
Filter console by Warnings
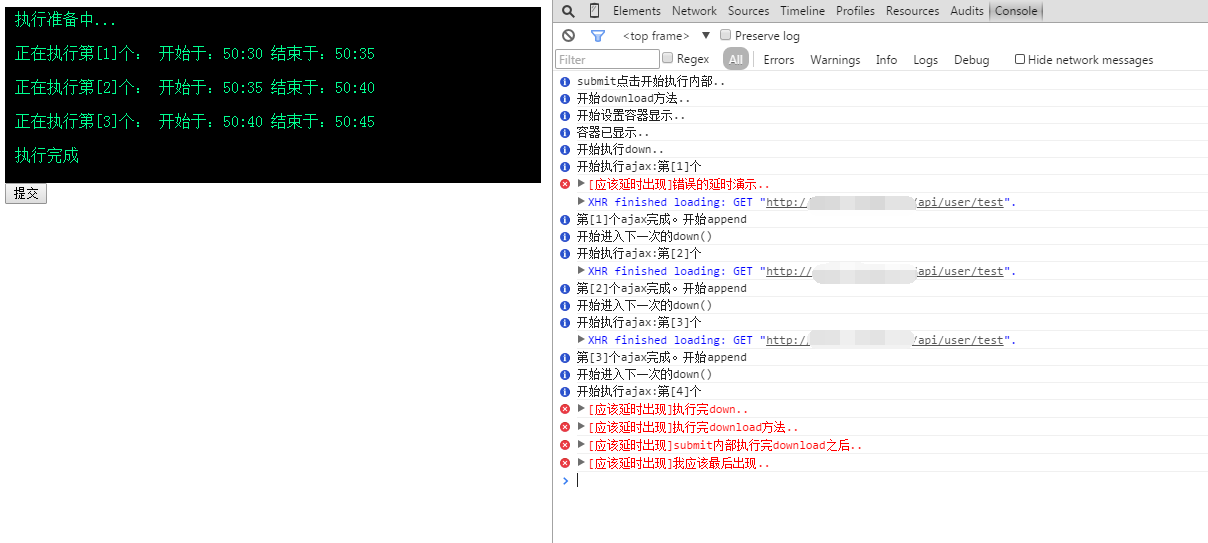pyautogui.click(x=835, y=59)
